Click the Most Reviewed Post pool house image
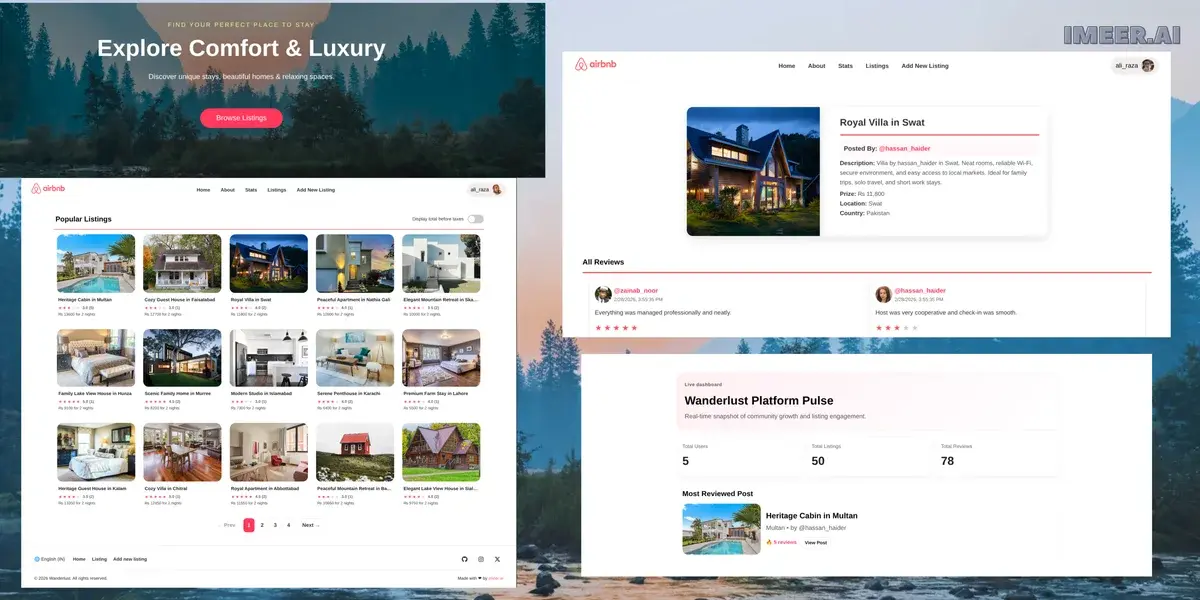1200x600 pixels. click(721, 529)
